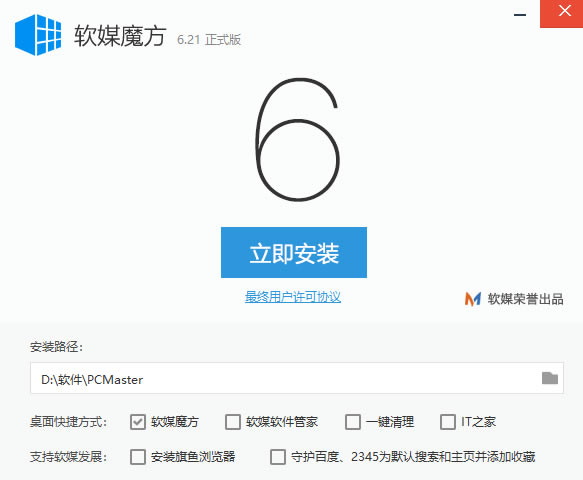Minimize the installer window

520,15
